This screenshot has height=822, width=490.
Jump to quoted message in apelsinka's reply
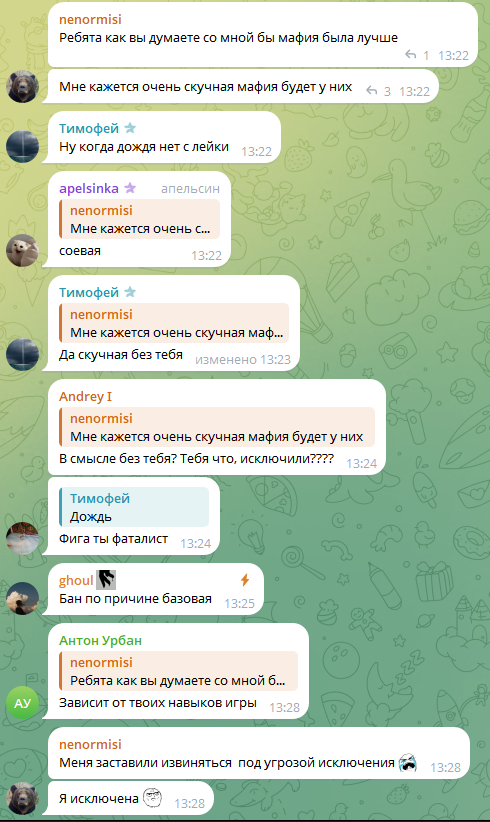coord(139,219)
